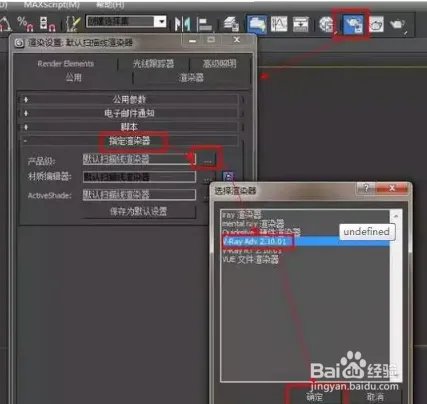
Task: Click the 产品级 renderer name field
Action: click(x=139, y=159)
